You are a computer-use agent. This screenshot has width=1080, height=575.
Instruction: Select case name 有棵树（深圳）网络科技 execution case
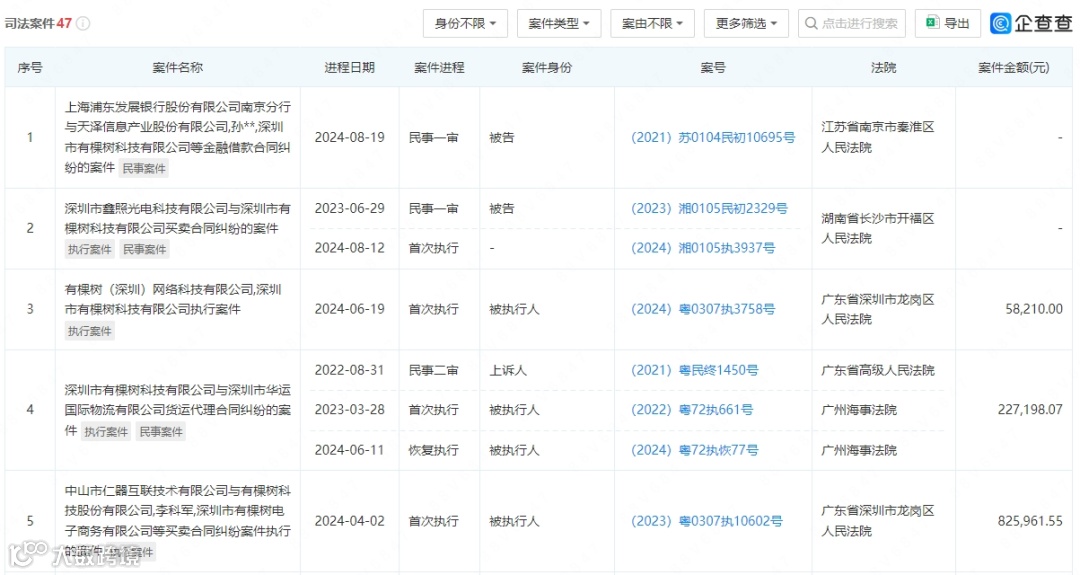(174, 300)
